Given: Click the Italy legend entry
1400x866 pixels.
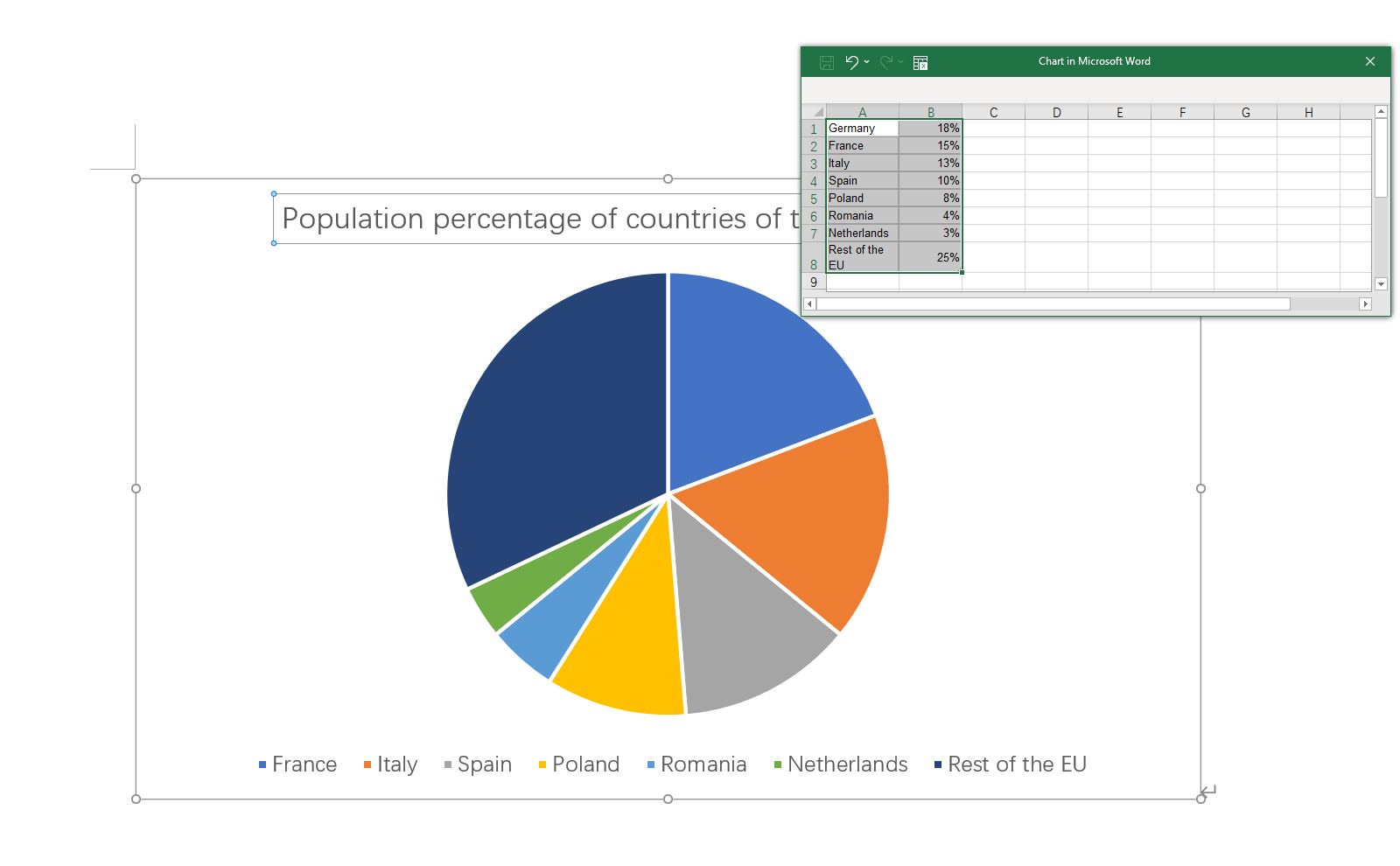Looking at the screenshot, I should click(391, 765).
